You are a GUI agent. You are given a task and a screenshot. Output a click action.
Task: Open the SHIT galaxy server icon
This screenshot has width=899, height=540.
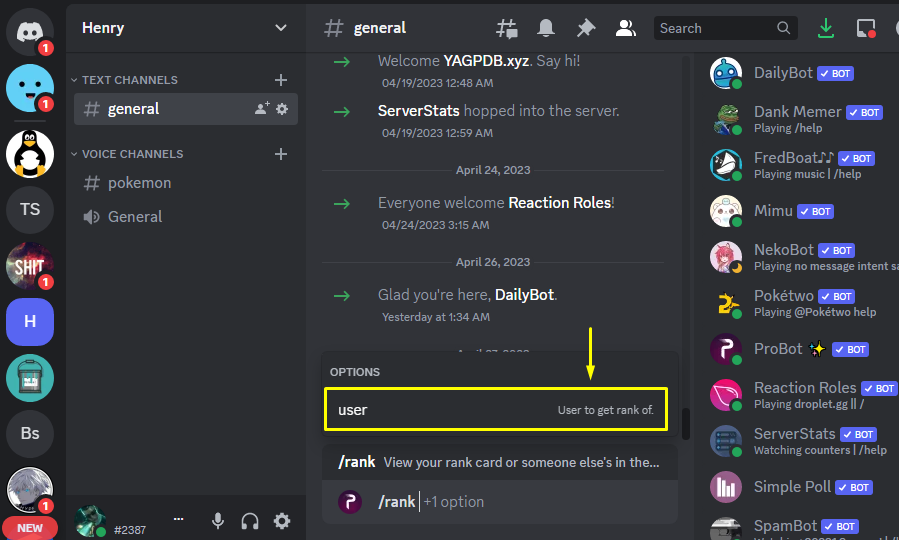tap(30, 265)
